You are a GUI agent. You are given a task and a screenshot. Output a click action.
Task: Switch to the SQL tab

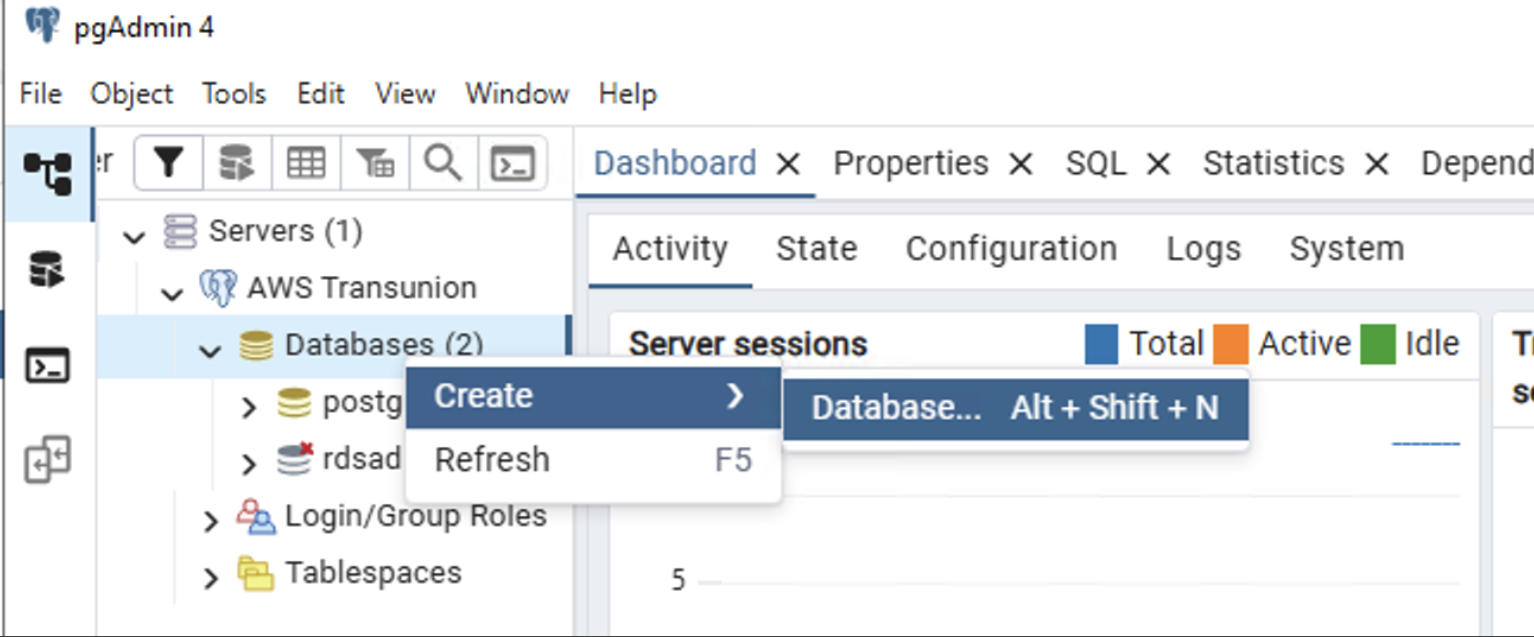[1096, 163]
